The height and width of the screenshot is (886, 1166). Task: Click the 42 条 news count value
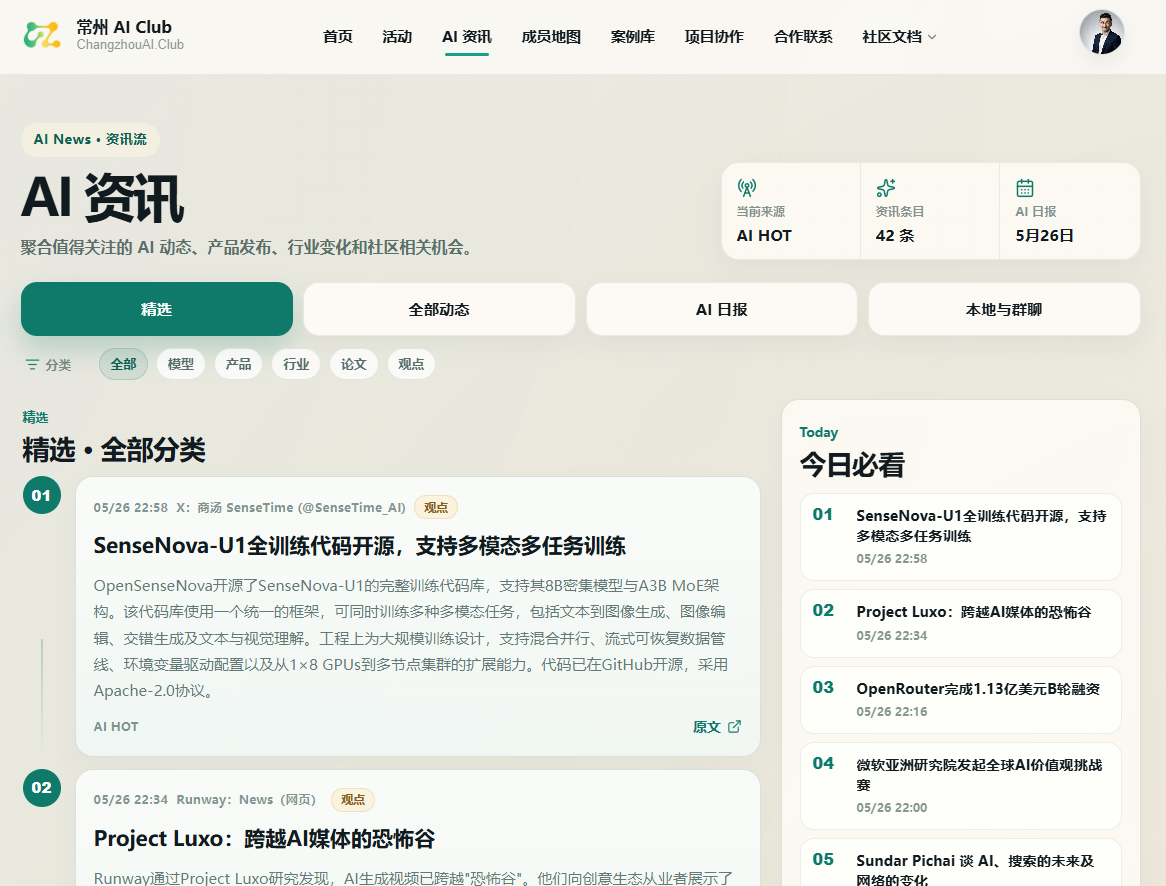pyautogui.click(x=895, y=236)
